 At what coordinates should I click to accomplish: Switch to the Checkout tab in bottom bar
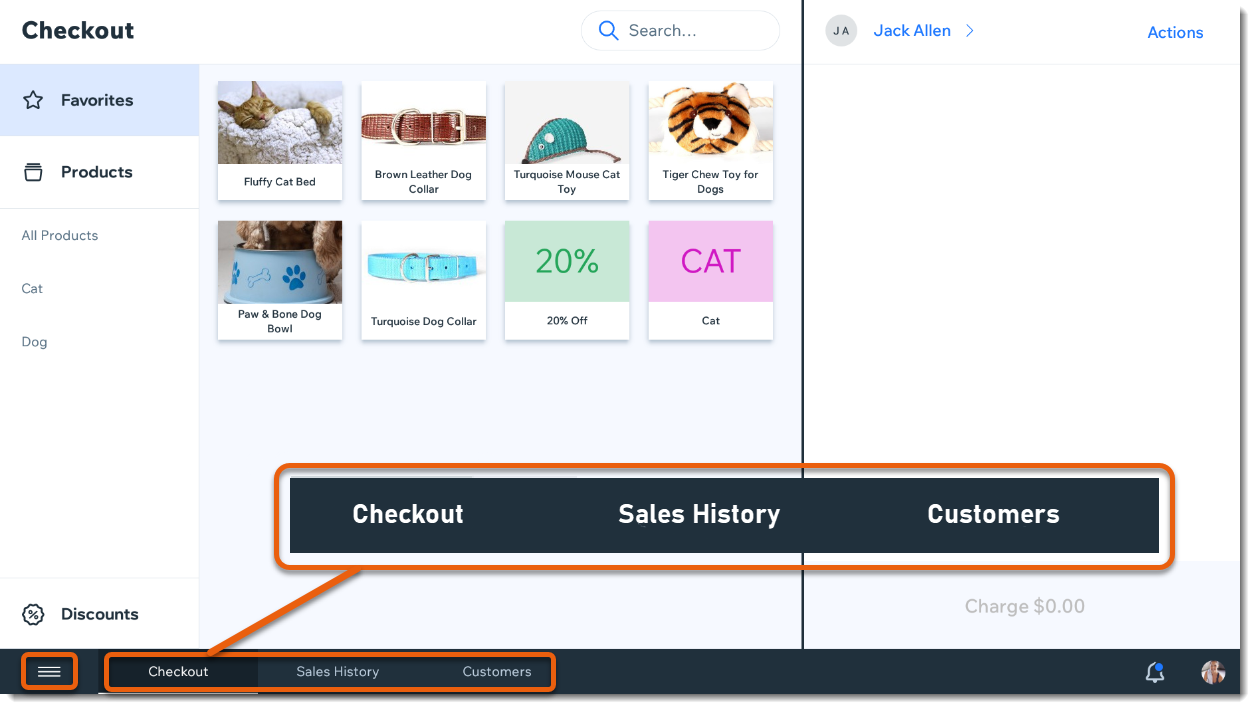tap(178, 672)
